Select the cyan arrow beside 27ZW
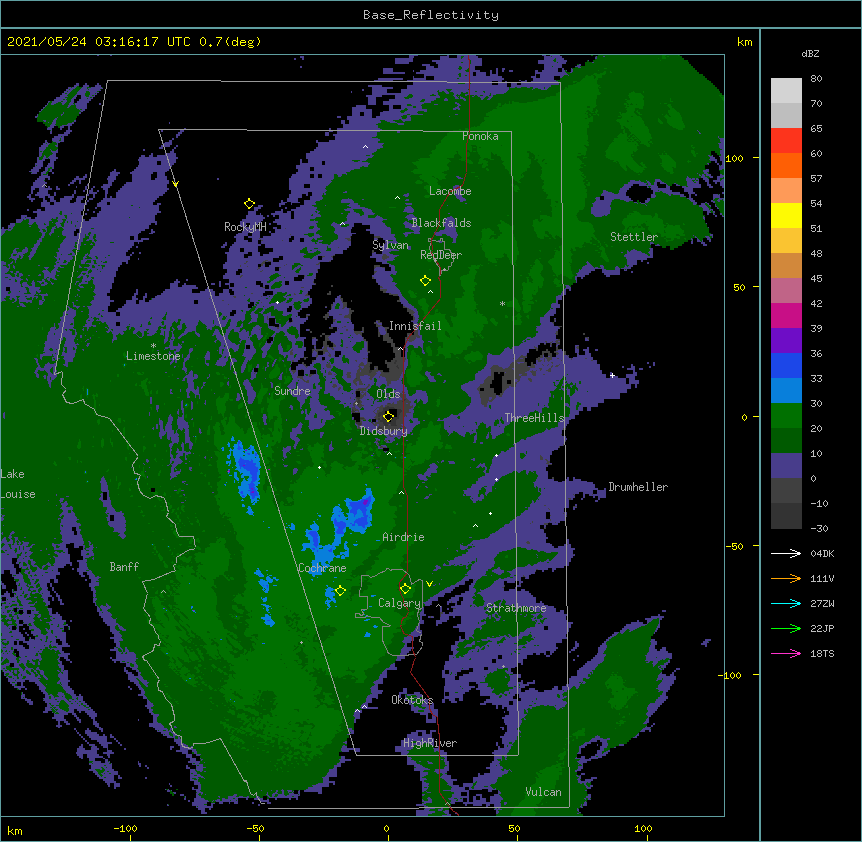 786,603
